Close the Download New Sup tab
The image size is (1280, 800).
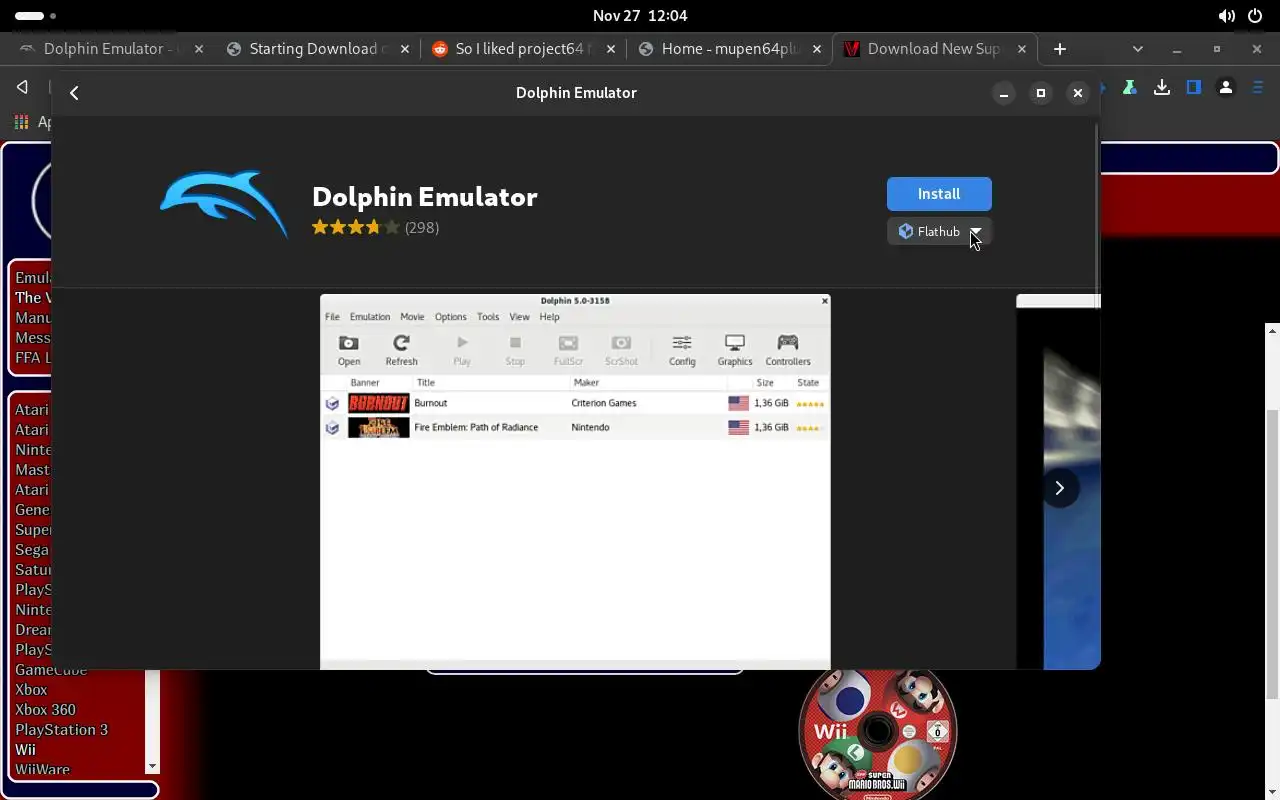pyautogui.click(x=1023, y=49)
